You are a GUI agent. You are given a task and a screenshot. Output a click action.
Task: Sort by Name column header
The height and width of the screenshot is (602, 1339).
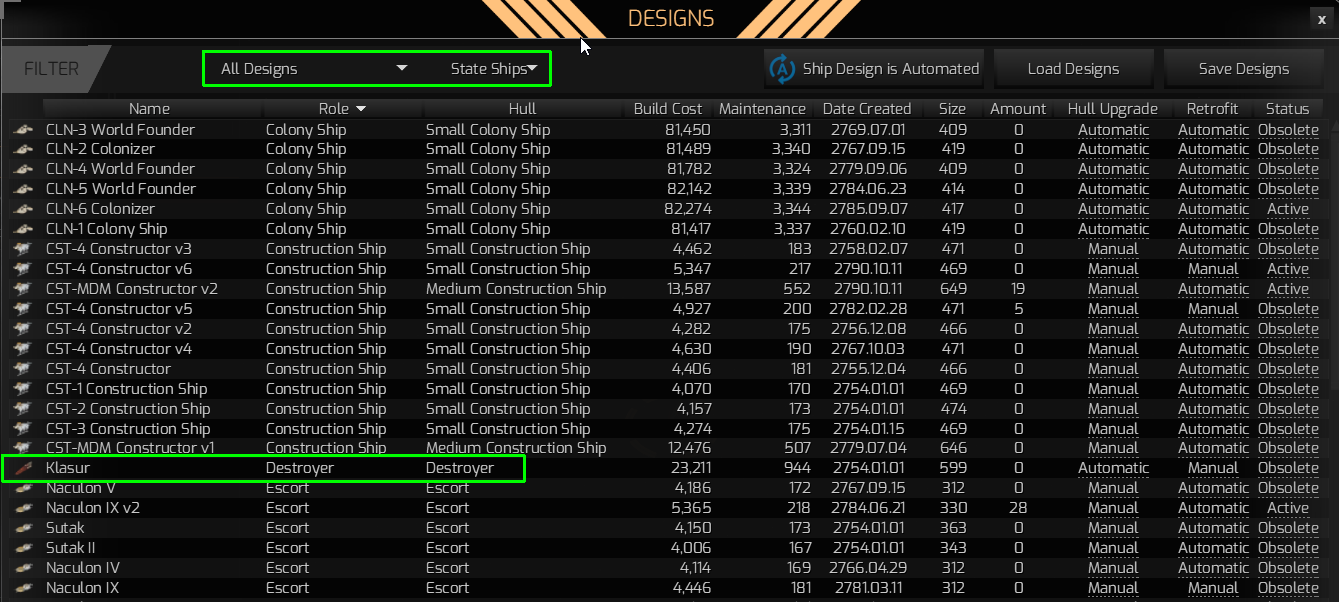[x=150, y=108]
